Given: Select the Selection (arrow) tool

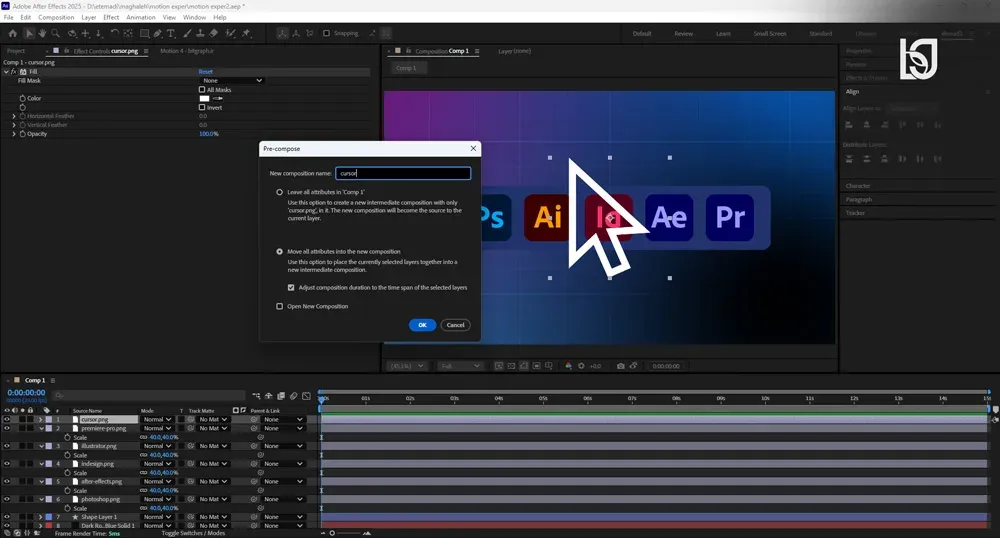Looking at the screenshot, I should pos(29,33).
